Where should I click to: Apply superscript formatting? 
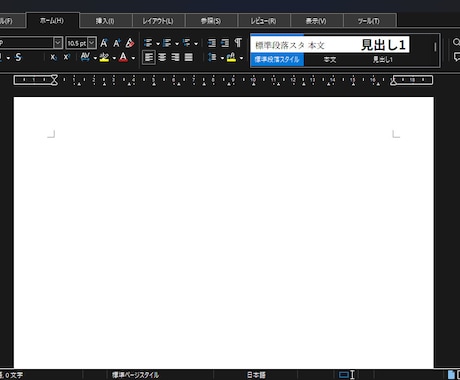coord(67,57)
